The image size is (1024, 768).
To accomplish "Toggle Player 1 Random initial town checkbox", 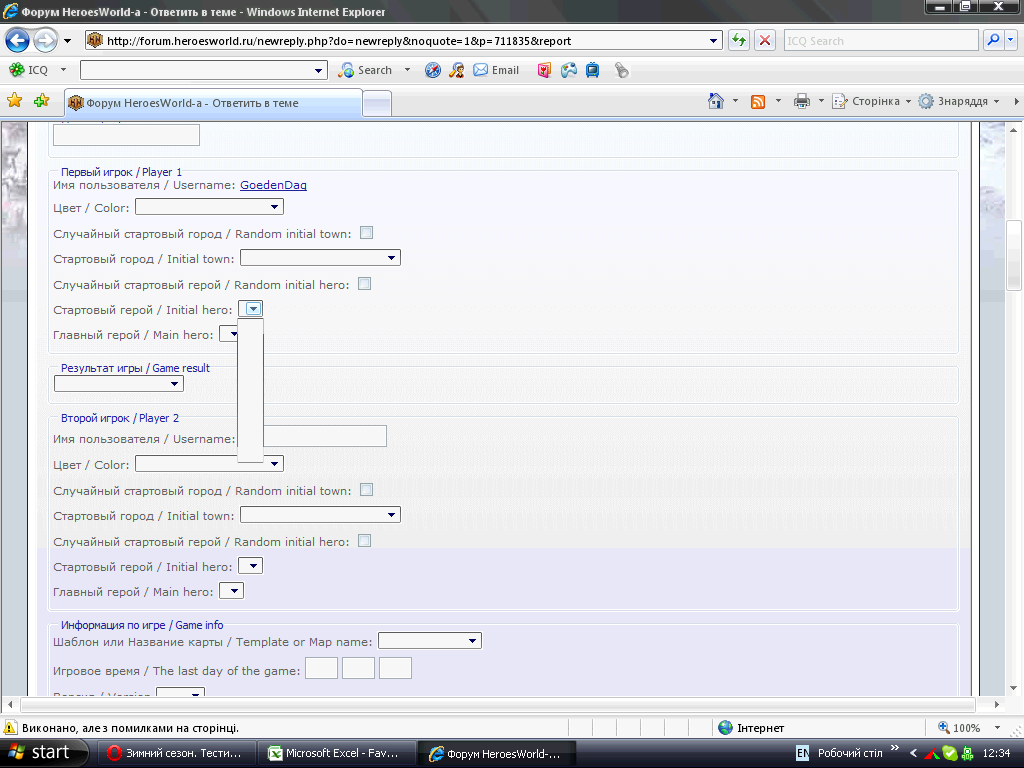I will [x=366, y=232].
